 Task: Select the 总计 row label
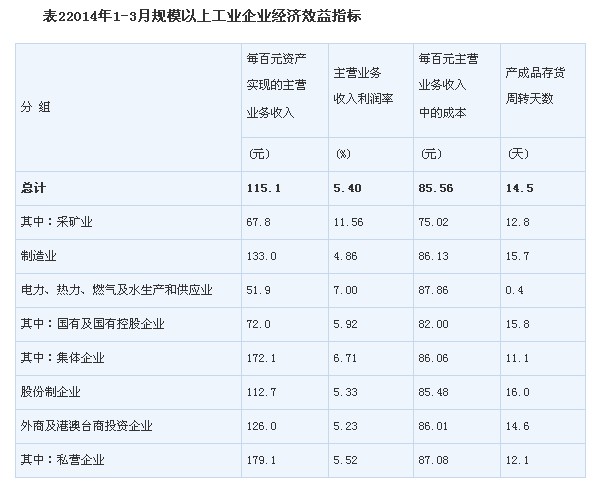click(33, 188)
